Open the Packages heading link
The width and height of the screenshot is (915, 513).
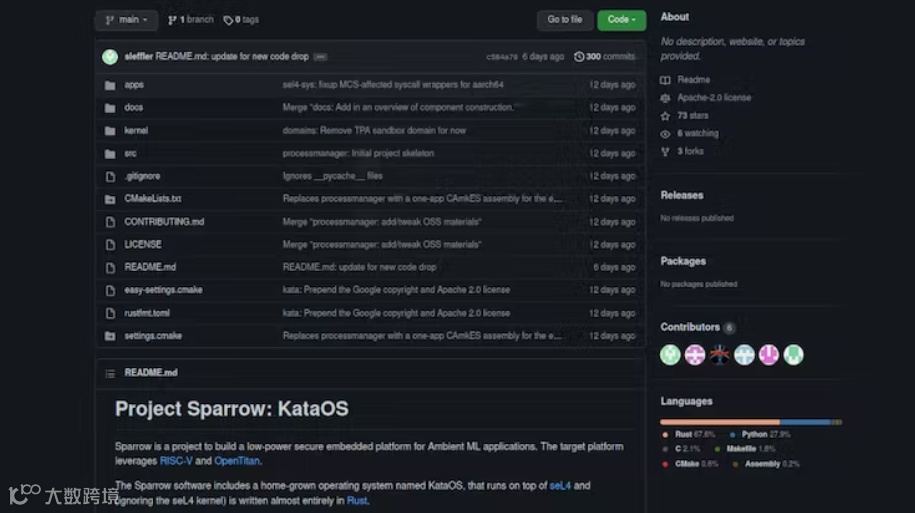(x=683, y=261)
